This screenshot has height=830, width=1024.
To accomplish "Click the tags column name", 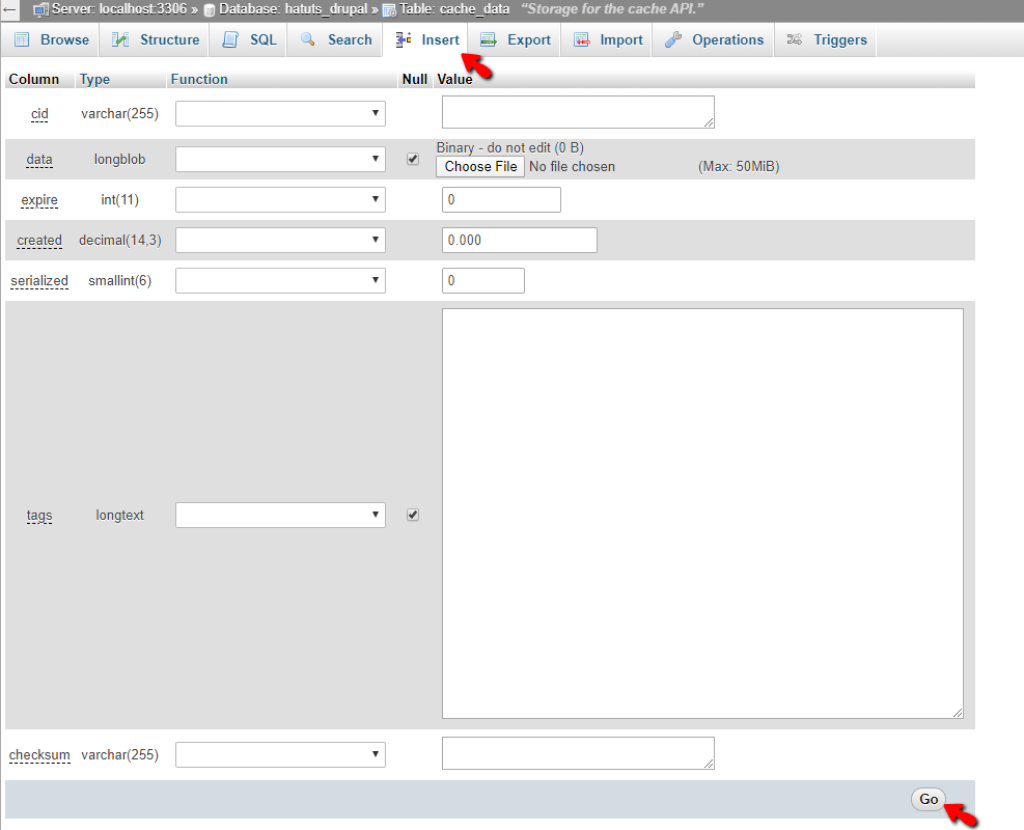I will click(39, 515).
